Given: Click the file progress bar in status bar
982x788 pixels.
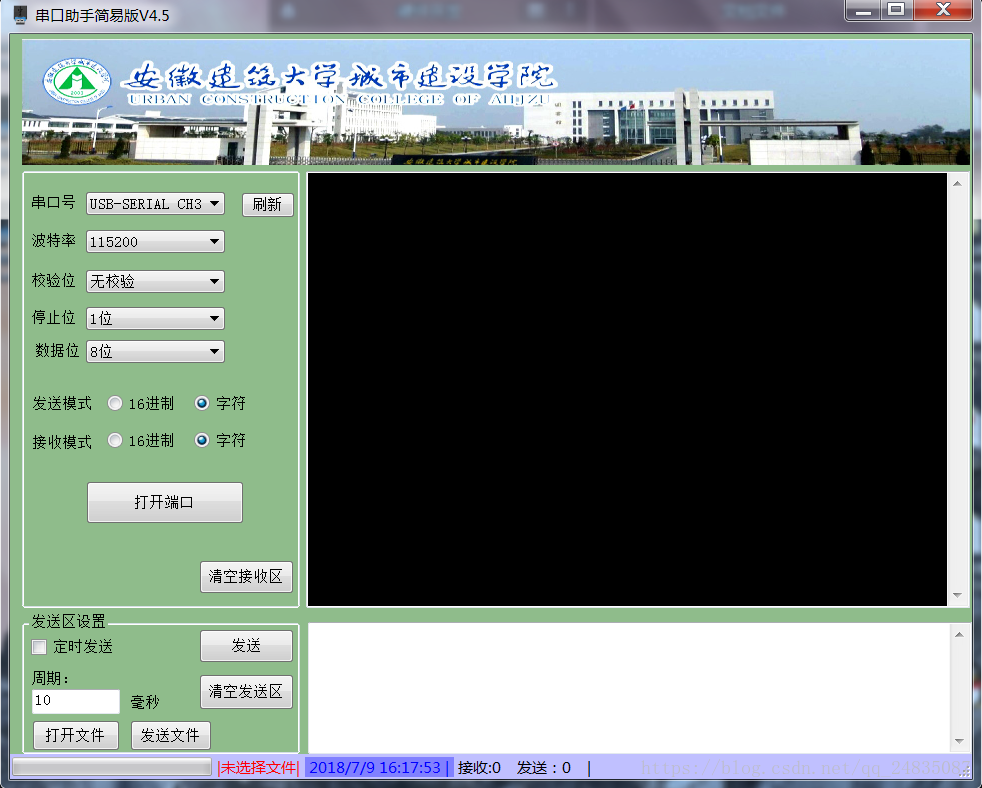Looking at the screenshot, I should click(112, 767).
